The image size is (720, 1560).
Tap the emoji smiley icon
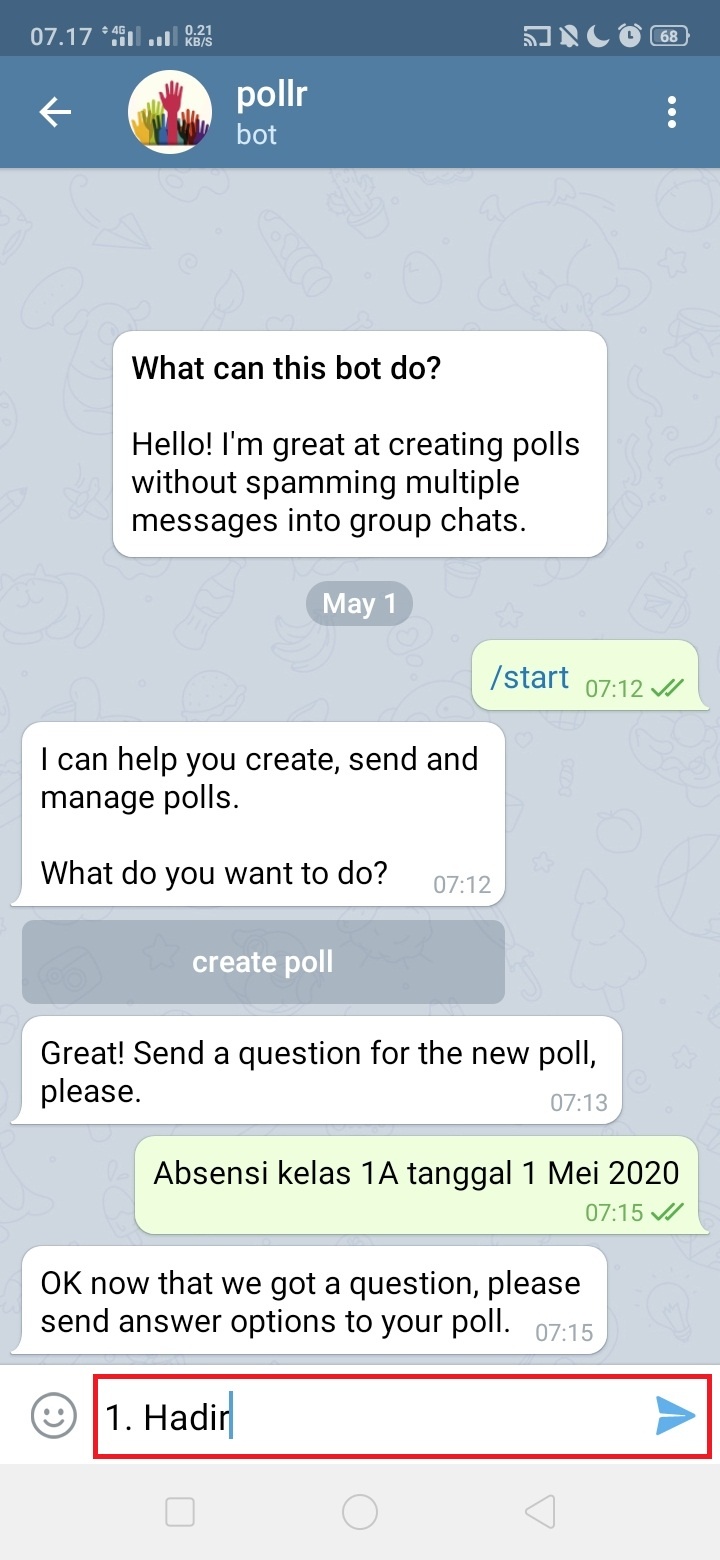[x=53, y=1416]
